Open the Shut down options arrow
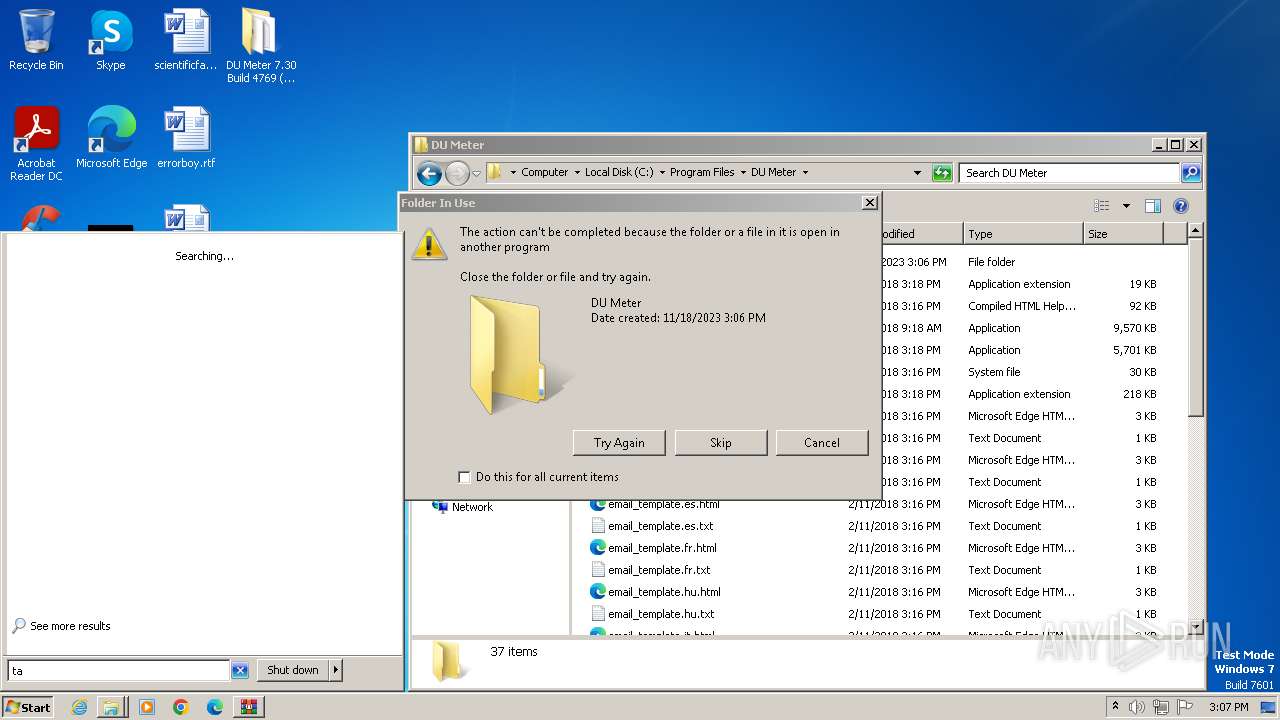Image resolution: width=1280 pixels, height=720 pixels. [x=335, y=671]
